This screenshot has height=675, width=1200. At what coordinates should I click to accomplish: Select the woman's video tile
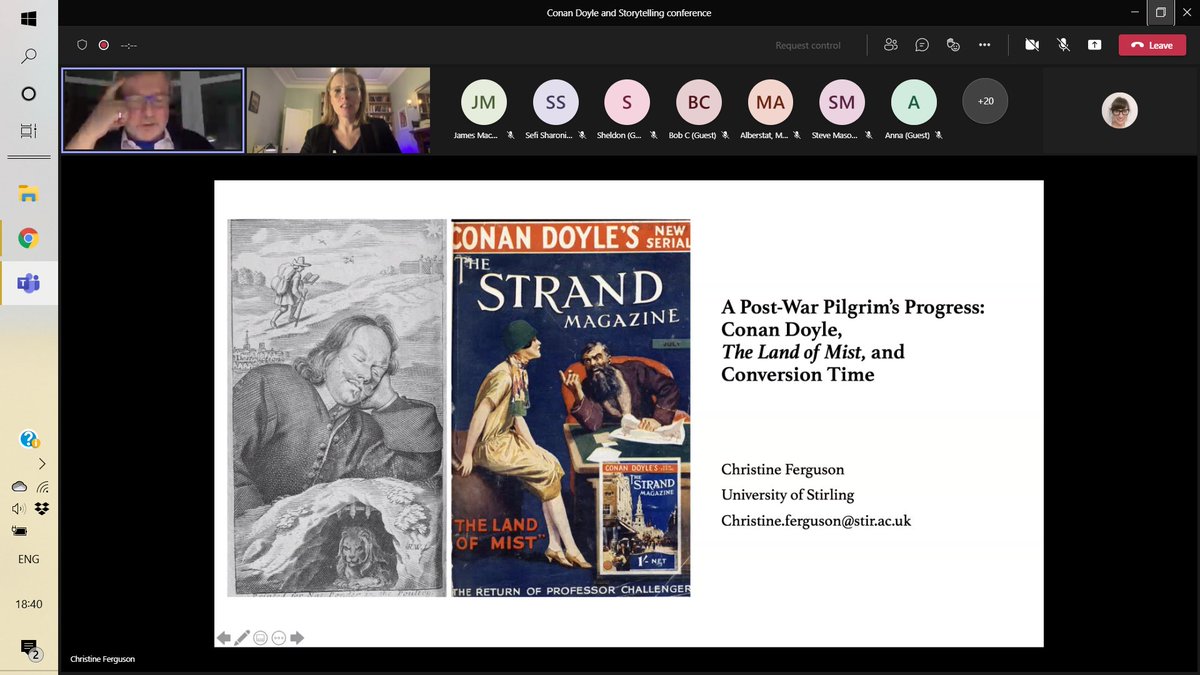click(339, 110)
